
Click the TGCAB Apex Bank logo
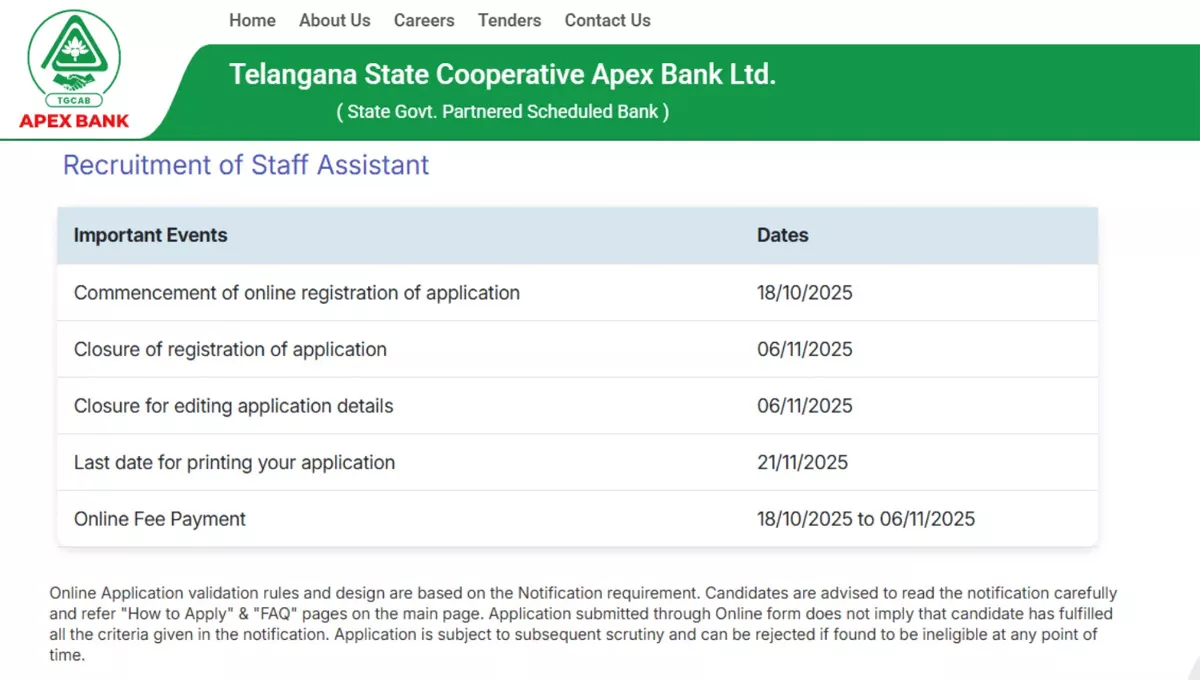74,70
